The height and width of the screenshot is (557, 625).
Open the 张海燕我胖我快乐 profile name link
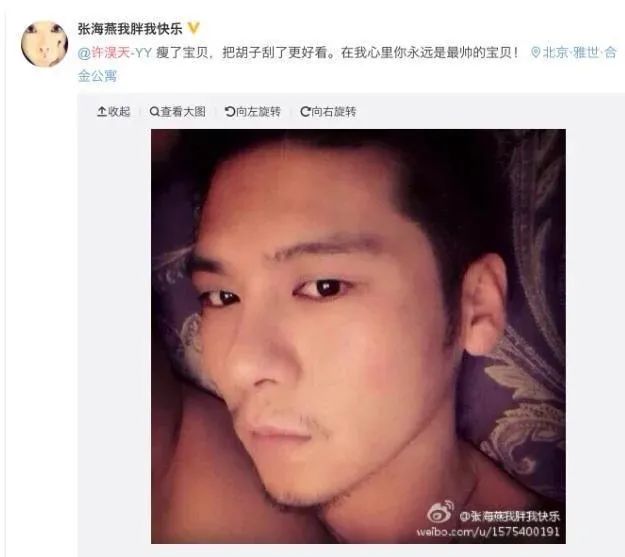(130, 29)
